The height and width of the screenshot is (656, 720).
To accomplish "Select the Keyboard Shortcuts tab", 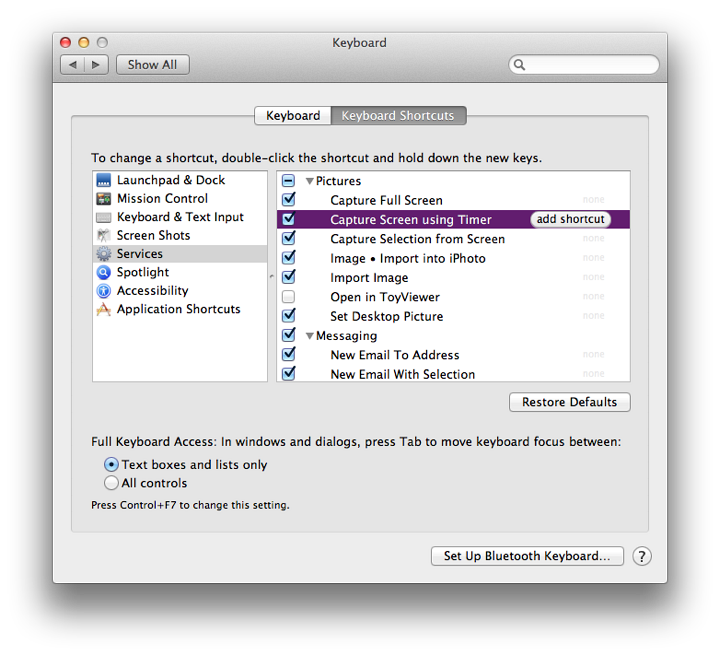I will (398, 116).
